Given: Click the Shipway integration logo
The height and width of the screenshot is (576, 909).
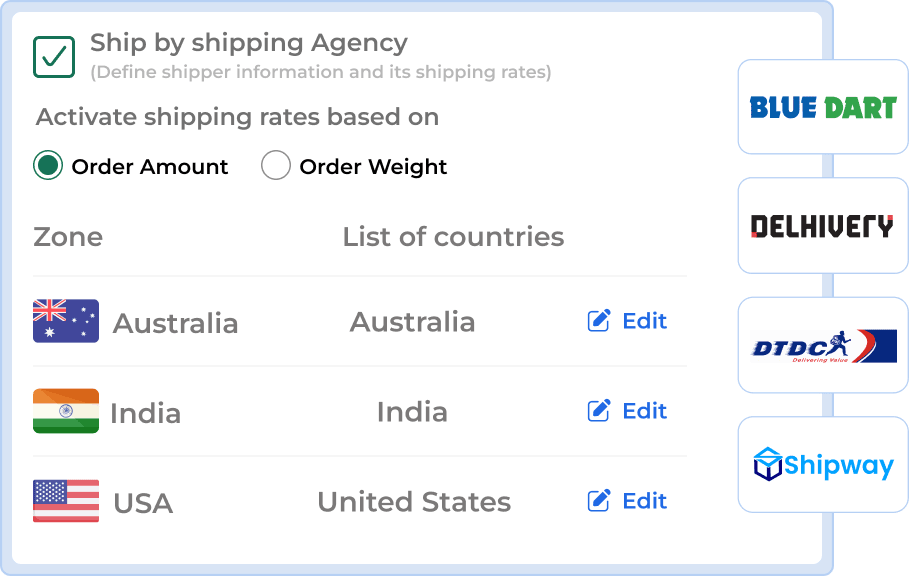Looking at the screenshot, I should coord(822,464).
